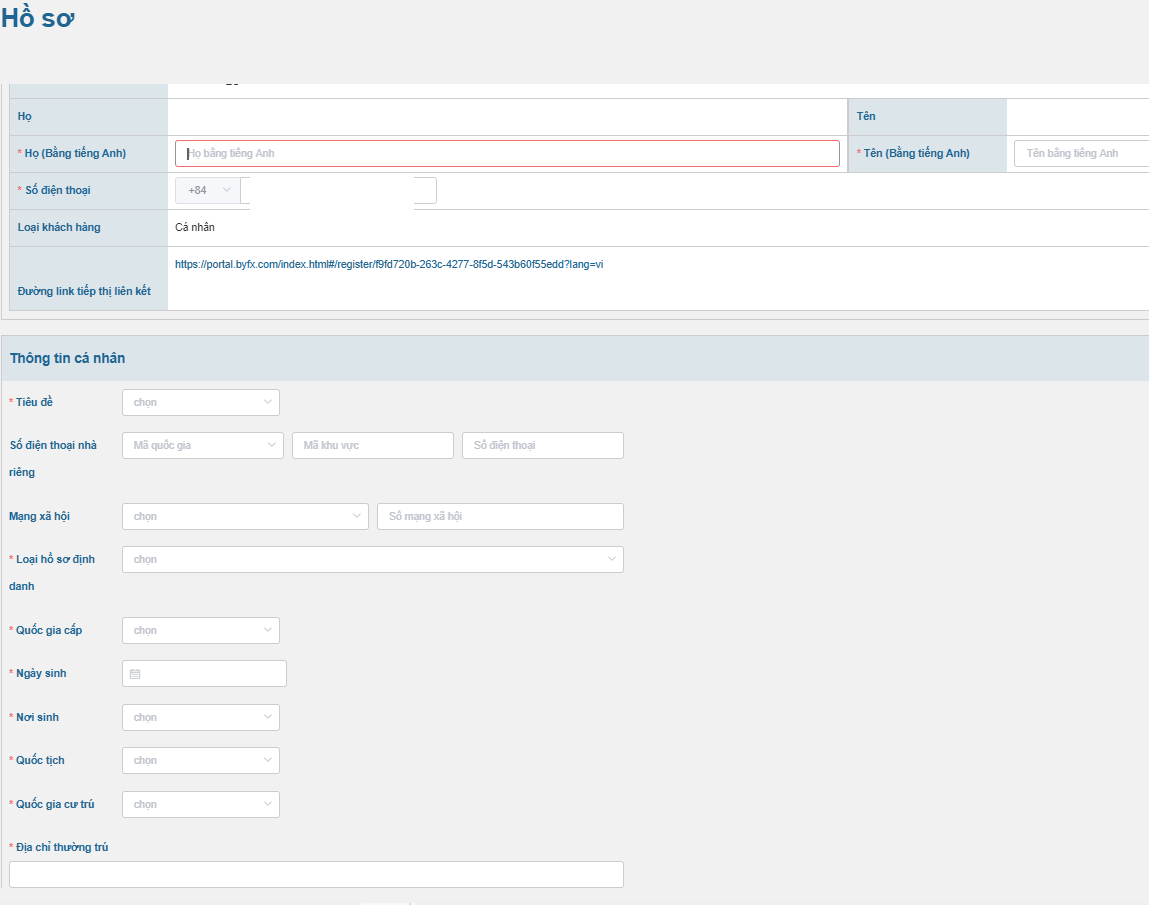Click the Ngày sinh date field
This screenshot has height=905, width=1149.
(204, 674)
